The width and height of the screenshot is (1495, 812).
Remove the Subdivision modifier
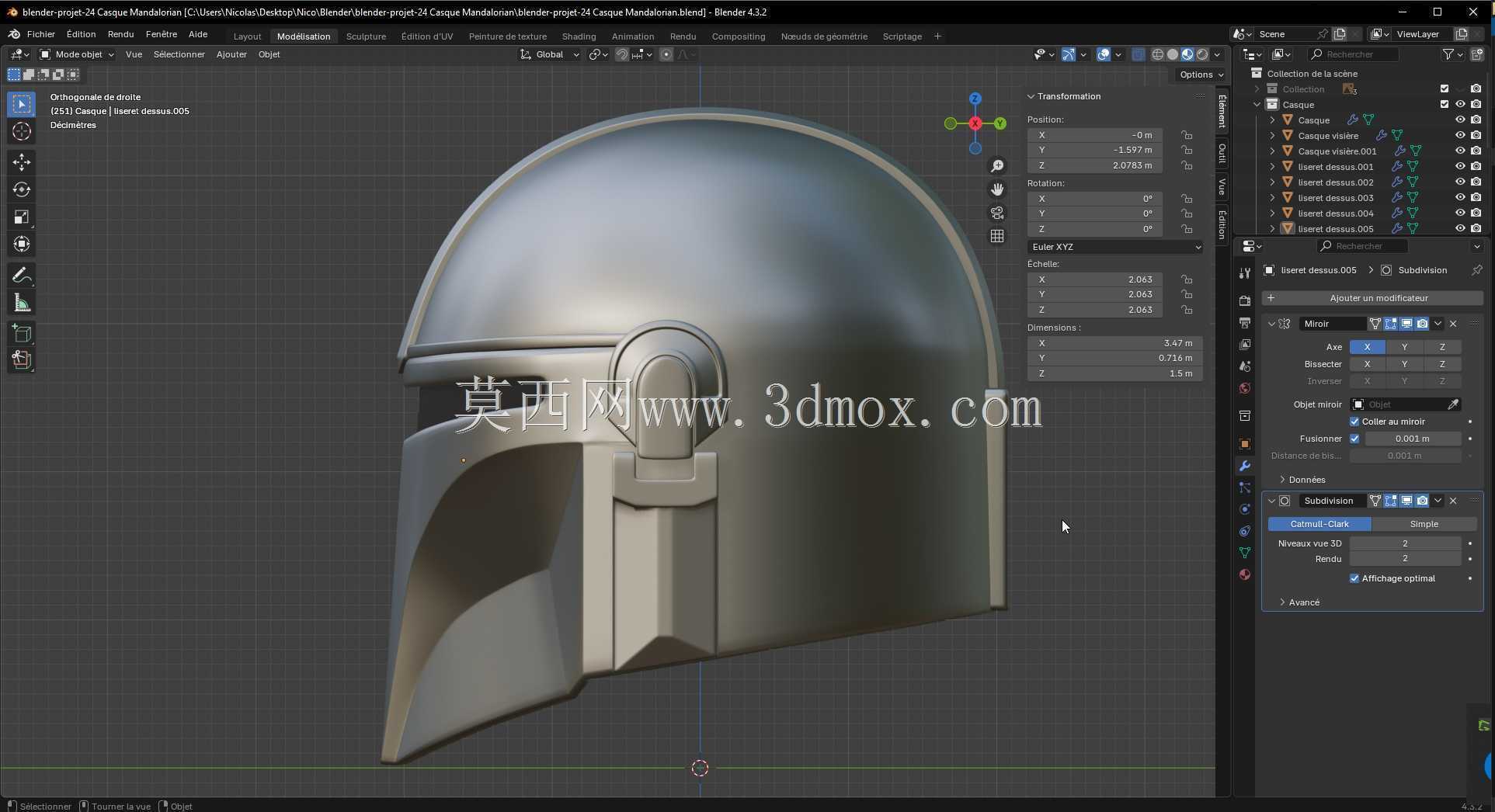coord(1453,501)
